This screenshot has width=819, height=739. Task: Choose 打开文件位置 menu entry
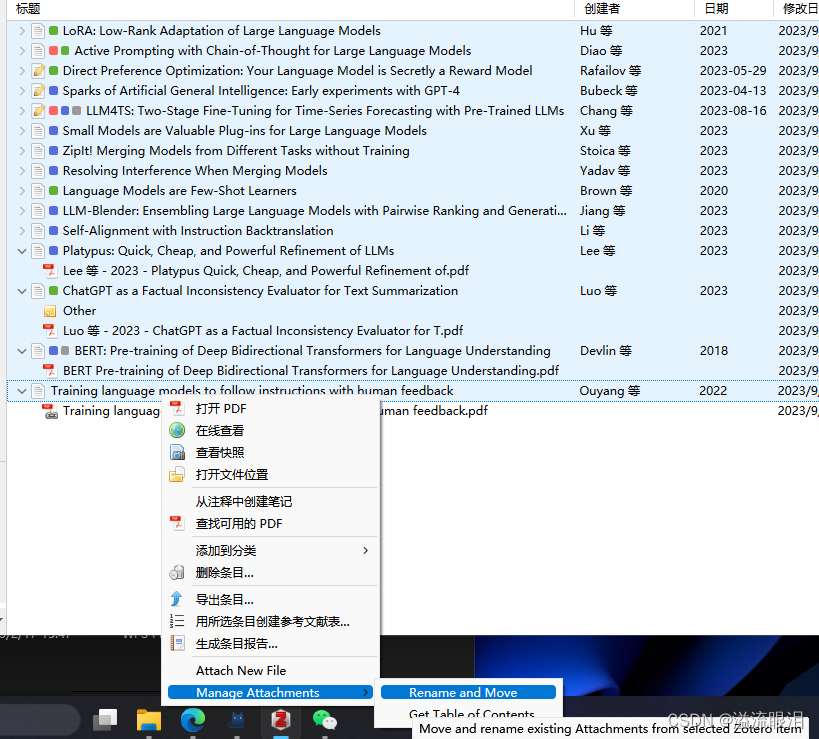point(273,474)
